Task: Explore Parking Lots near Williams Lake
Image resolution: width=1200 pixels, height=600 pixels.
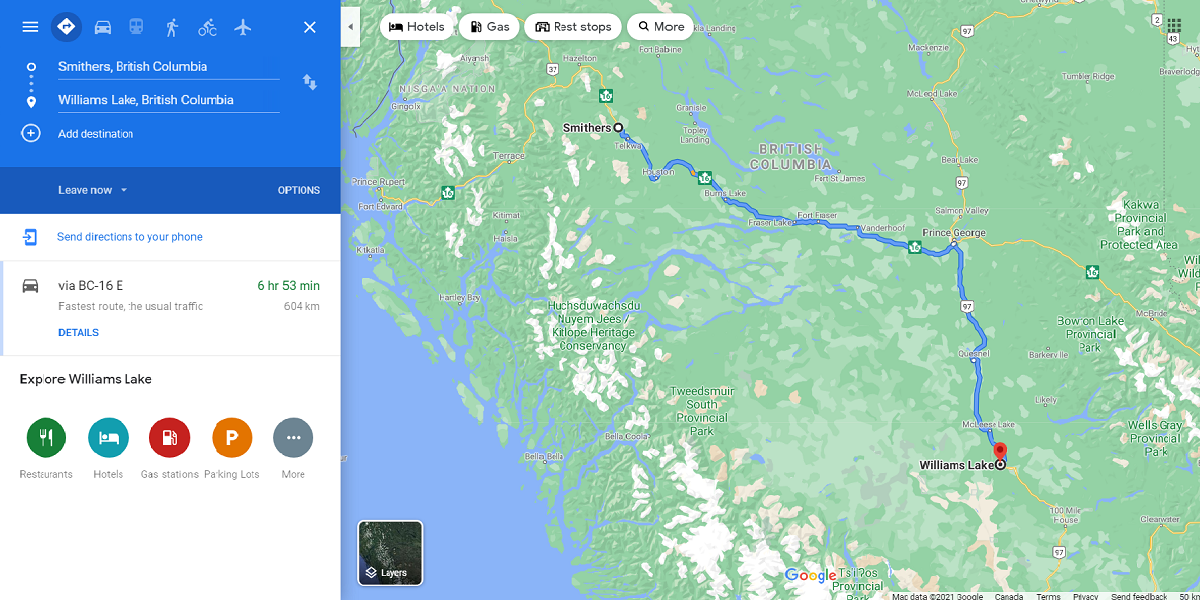Action: coord(232,438)
